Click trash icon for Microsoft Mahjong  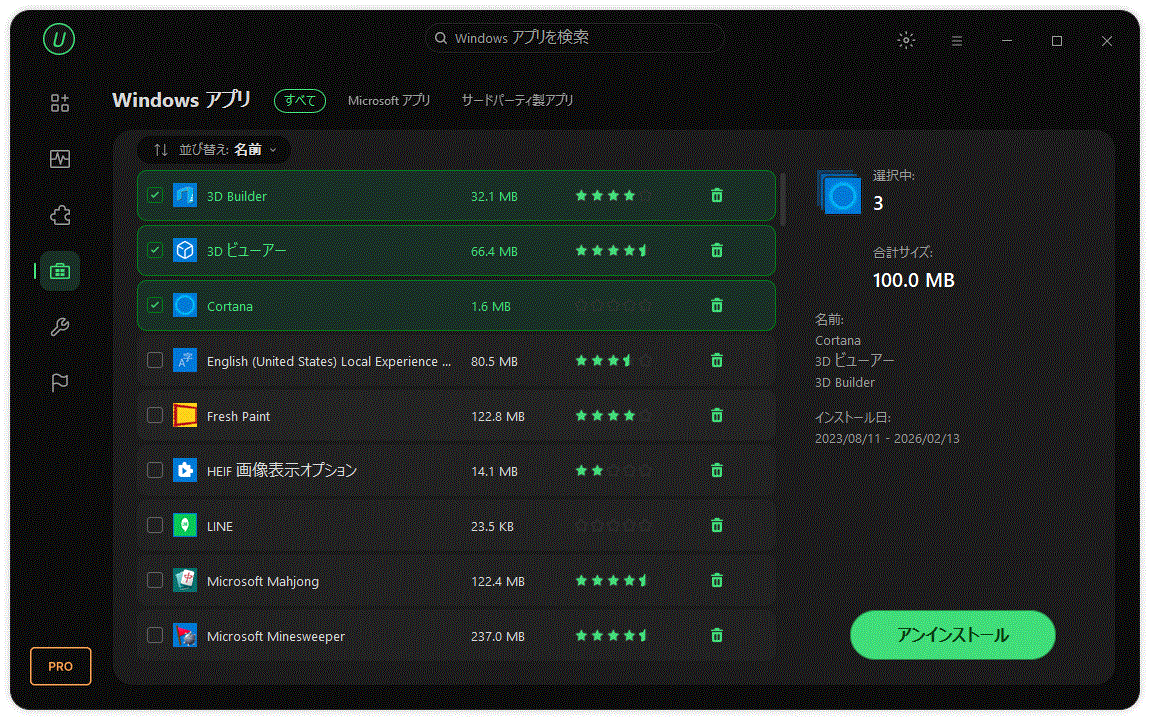717,581
